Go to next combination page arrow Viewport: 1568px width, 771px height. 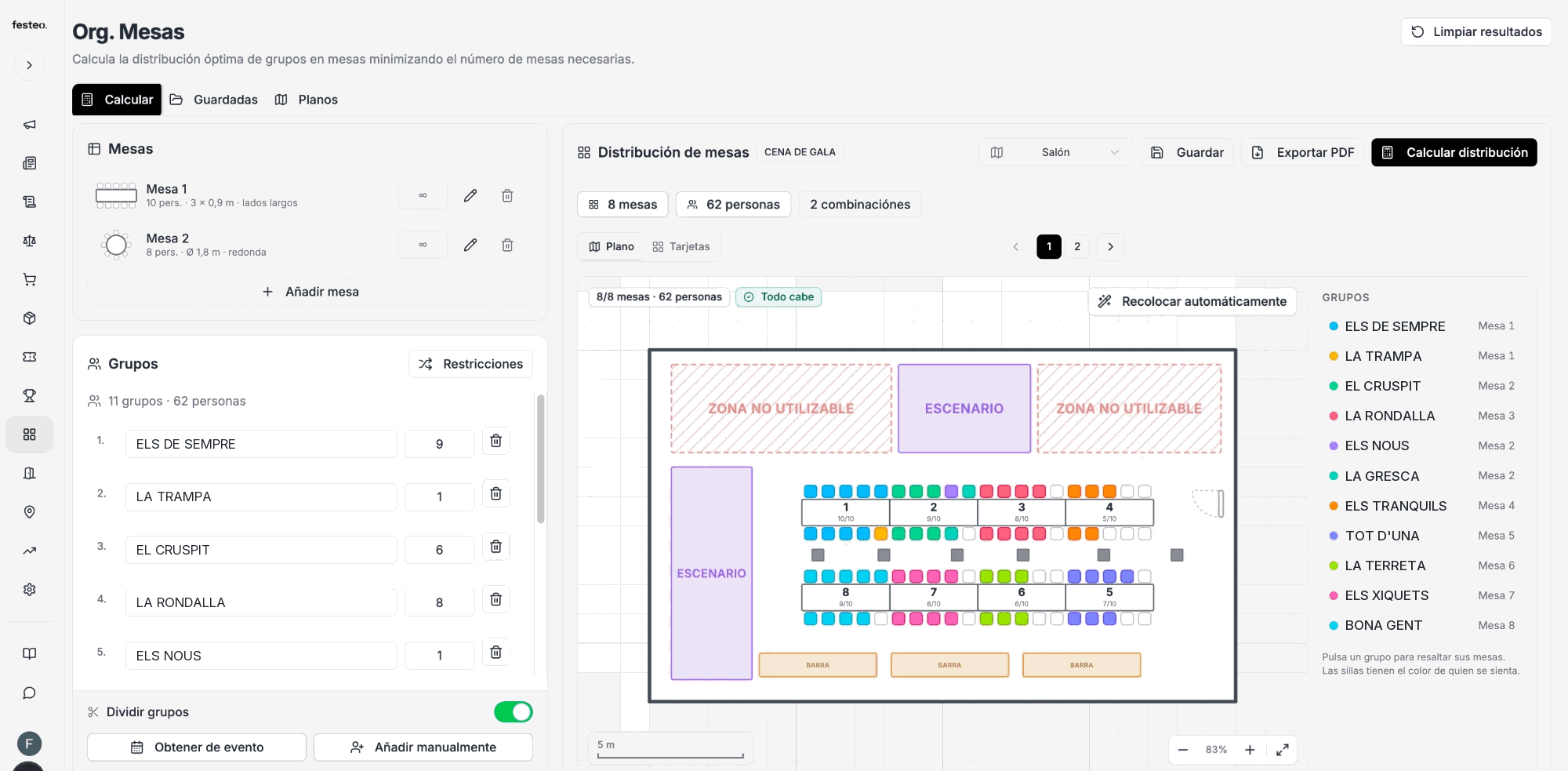[1110, 246]
